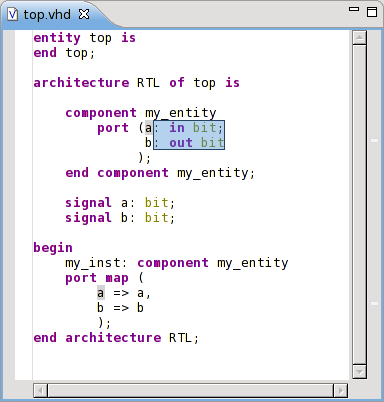Click the 'architecture' keyword before RTL of
The width and height of the screenshot is (384, 402).
click(x=81, y=82)
